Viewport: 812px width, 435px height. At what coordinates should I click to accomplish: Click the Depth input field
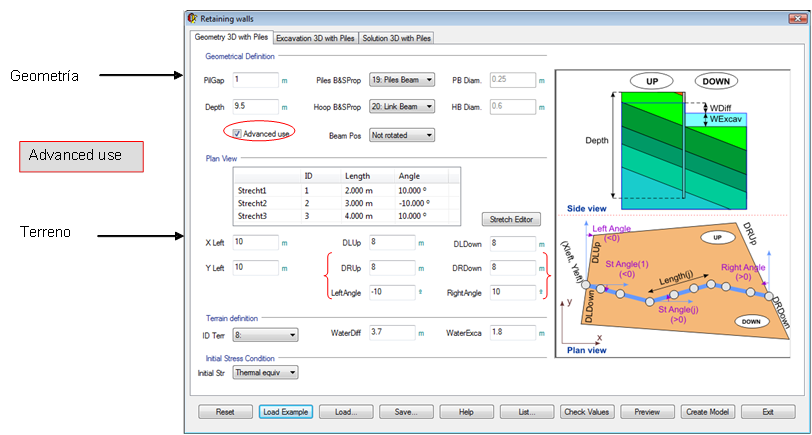click(x=256, y=107)
